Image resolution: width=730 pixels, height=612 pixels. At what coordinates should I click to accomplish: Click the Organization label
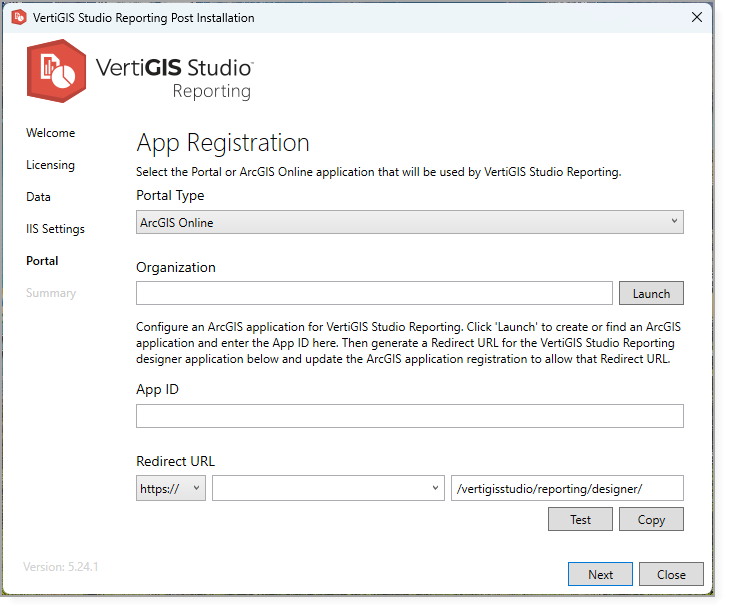tap(176, 268)
